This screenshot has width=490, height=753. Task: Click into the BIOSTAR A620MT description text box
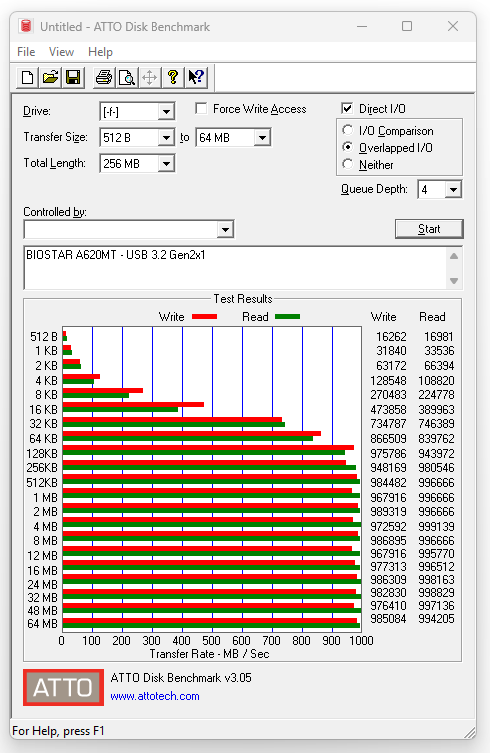(235, 268)
